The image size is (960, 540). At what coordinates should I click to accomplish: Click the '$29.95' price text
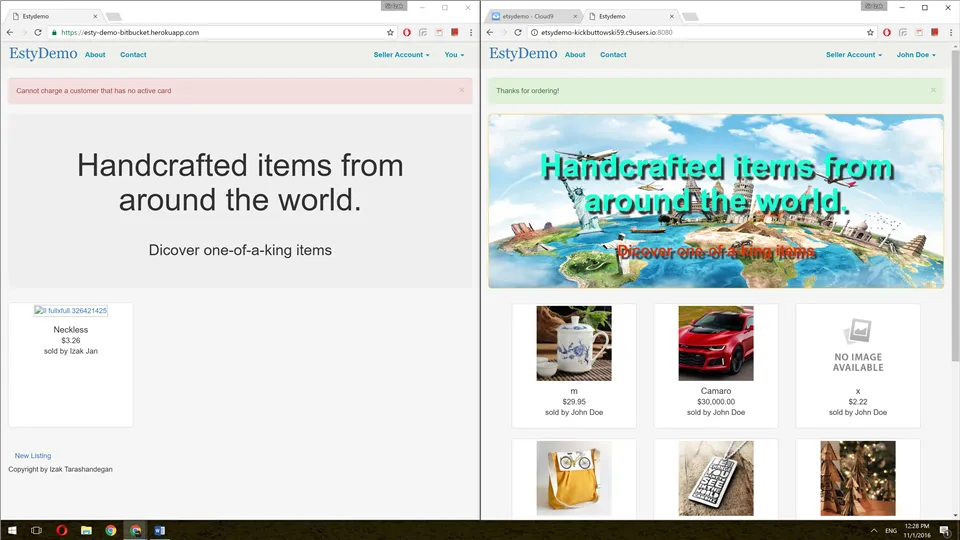point(574,402)
